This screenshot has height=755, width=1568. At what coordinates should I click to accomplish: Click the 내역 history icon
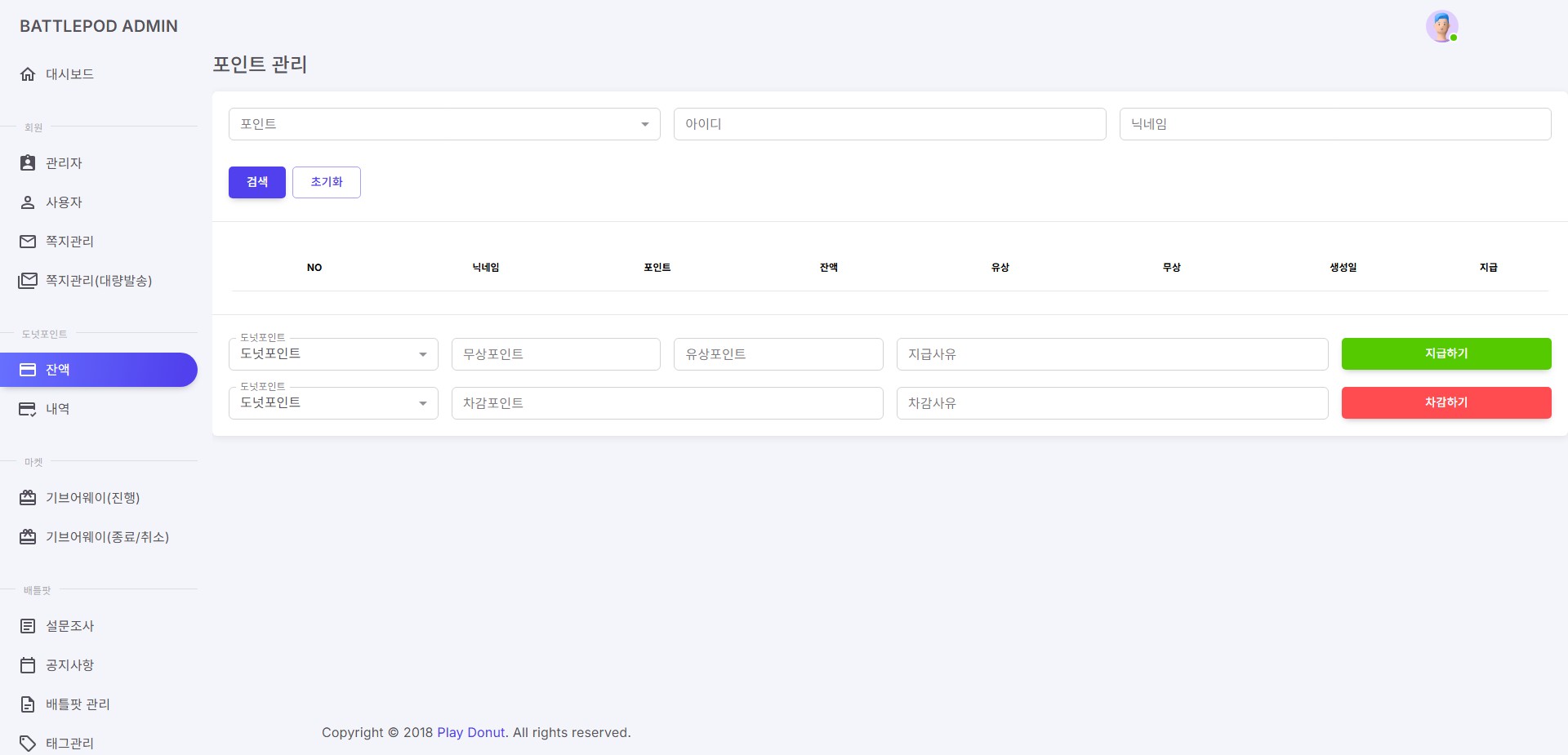pos(28,408)
